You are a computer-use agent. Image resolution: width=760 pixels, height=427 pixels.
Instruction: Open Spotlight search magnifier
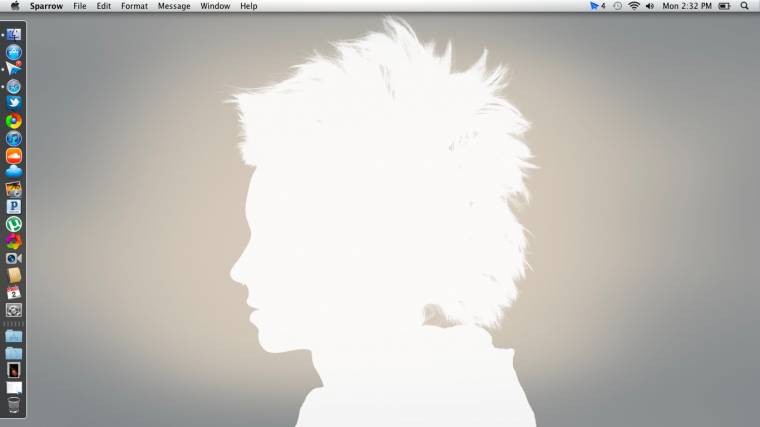pos(744,6)
